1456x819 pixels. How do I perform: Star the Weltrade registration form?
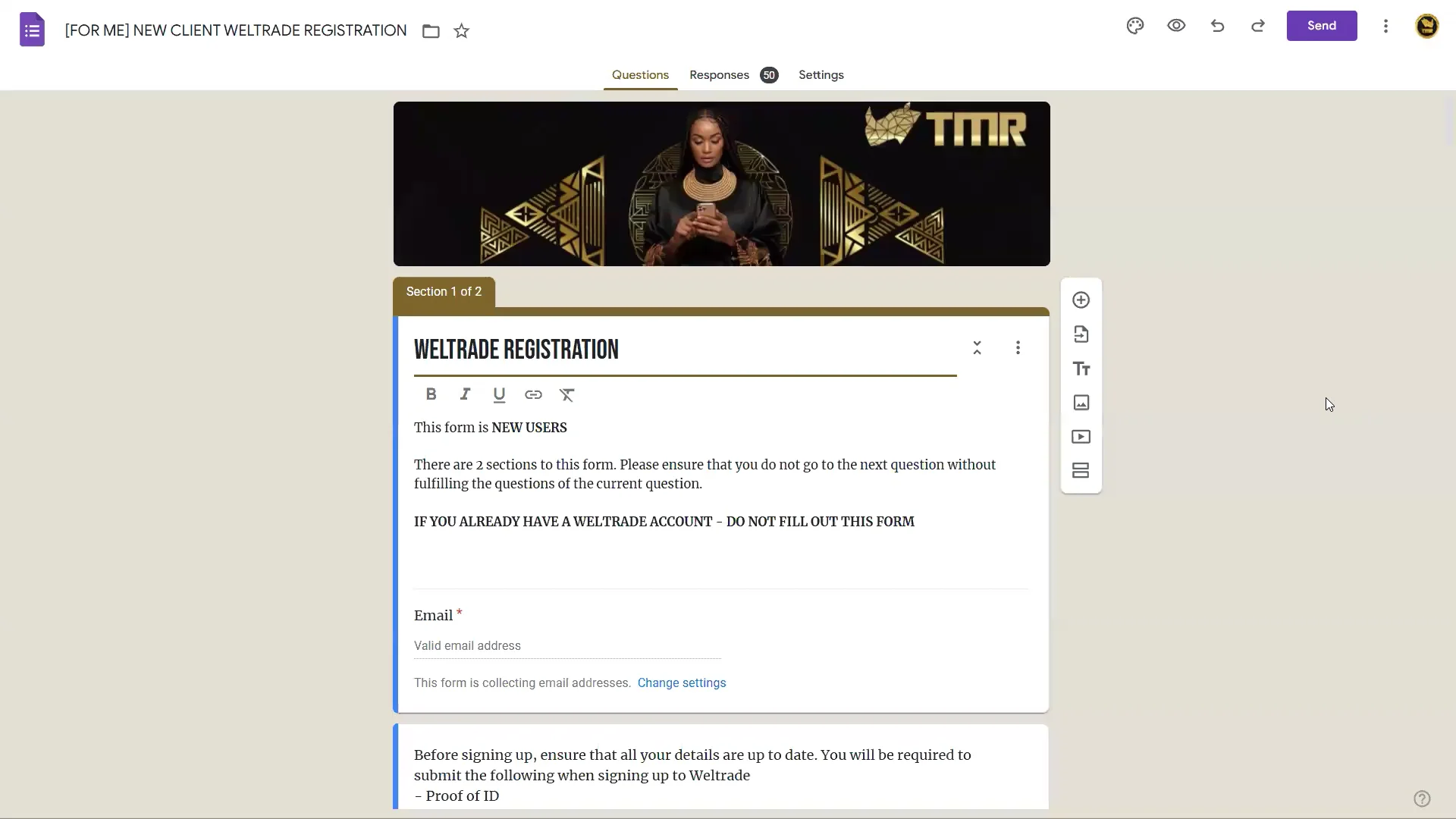[462, 31]
